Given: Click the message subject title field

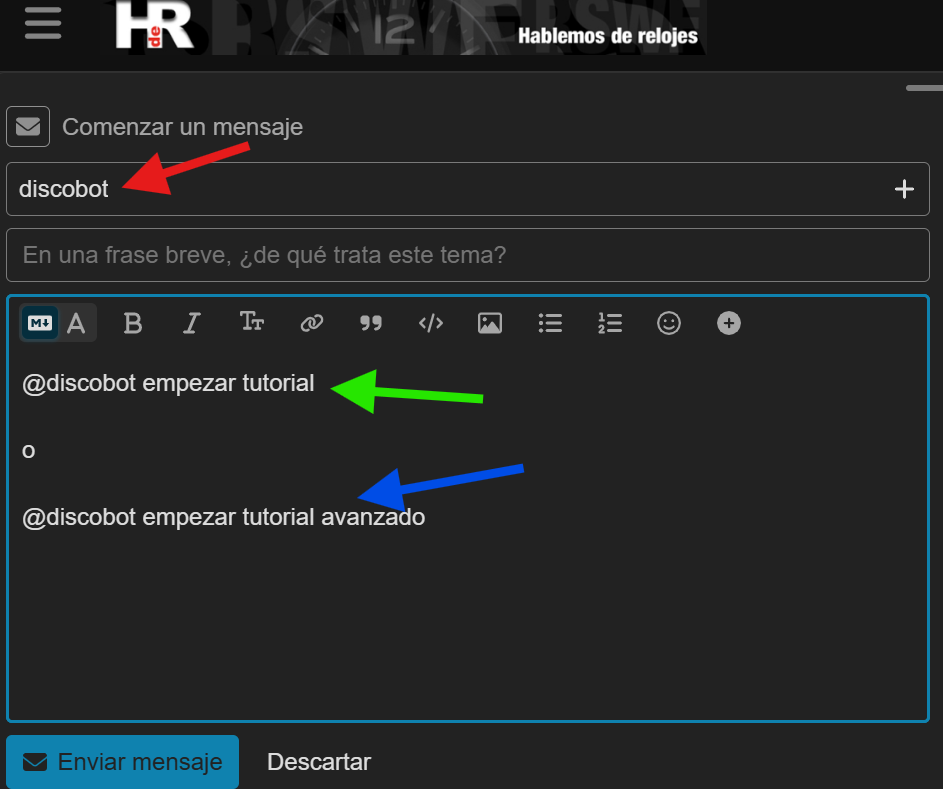Looking at the screenshot, I should (467, 255).
